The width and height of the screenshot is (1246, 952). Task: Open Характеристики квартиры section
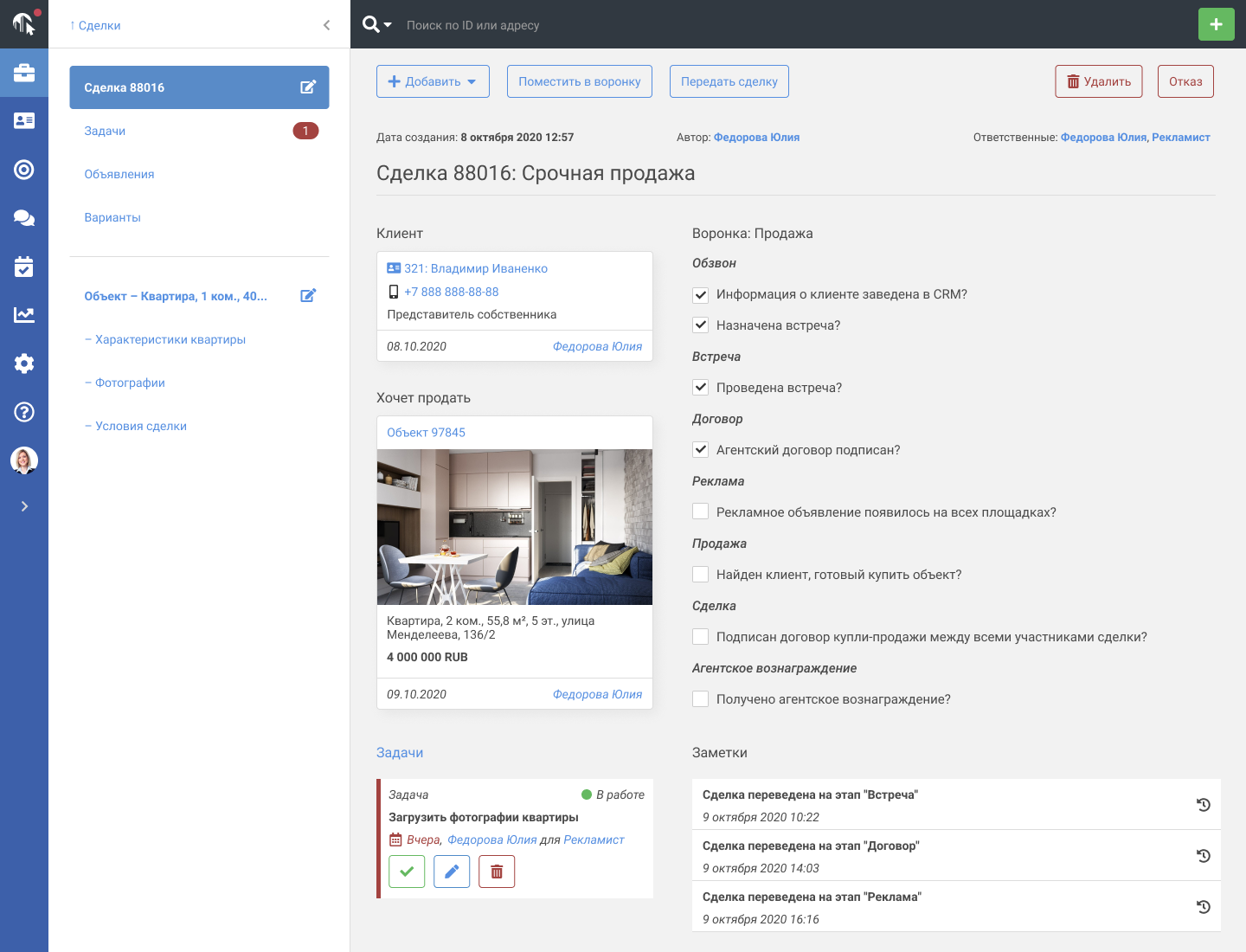(x=165, y=339)
